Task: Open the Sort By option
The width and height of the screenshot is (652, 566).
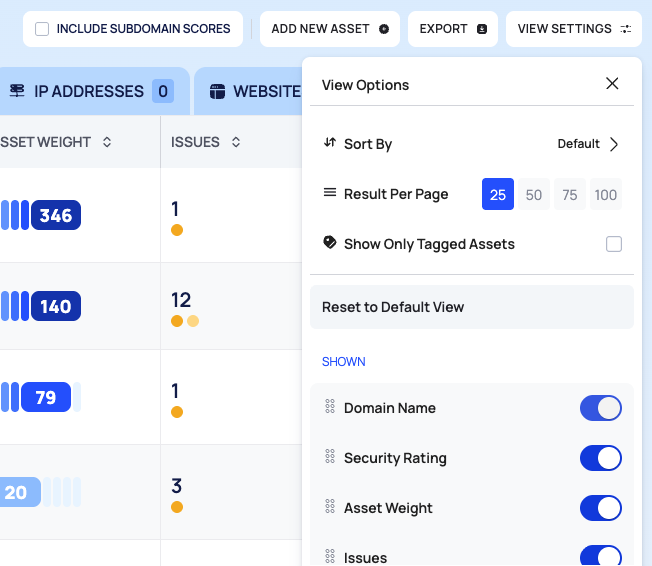Action: click(x=472, y=144)
